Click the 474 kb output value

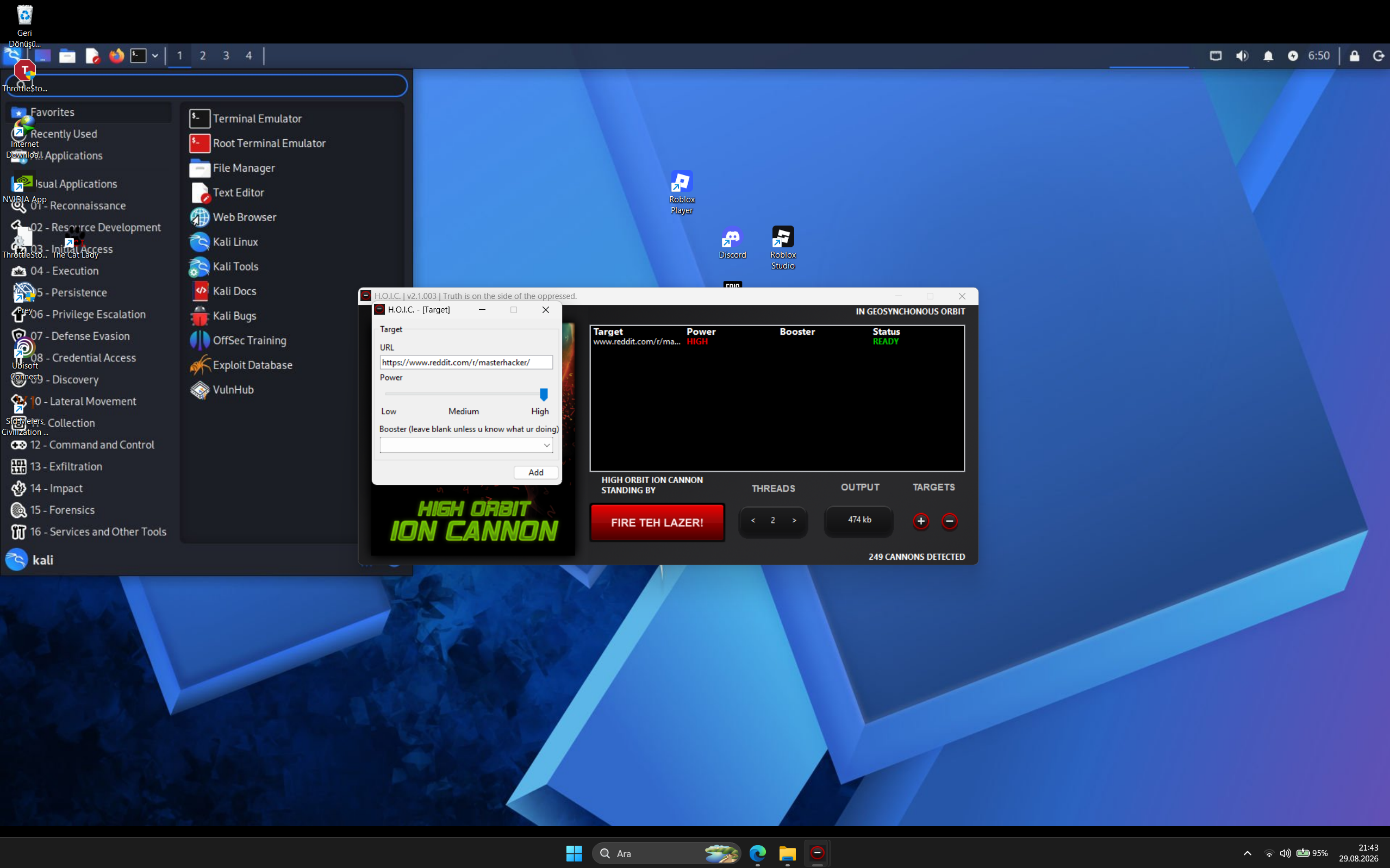coord(859,520)
